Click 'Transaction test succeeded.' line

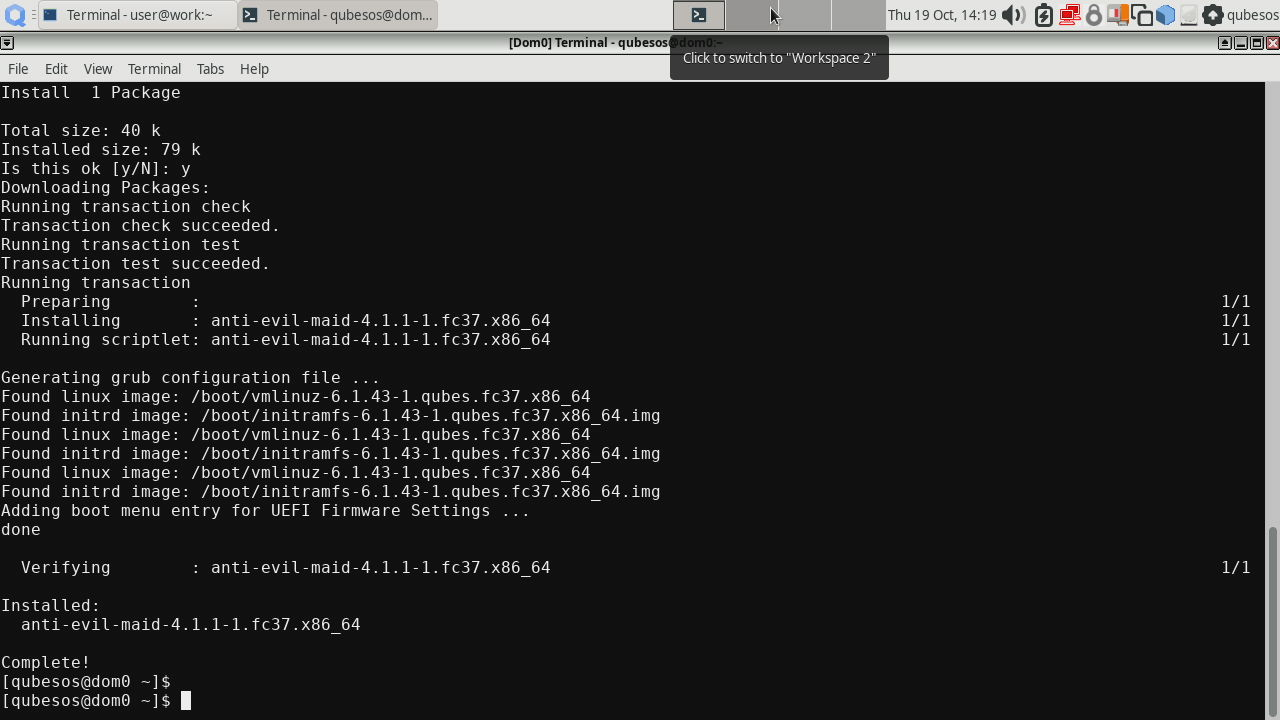coord(136,264)
